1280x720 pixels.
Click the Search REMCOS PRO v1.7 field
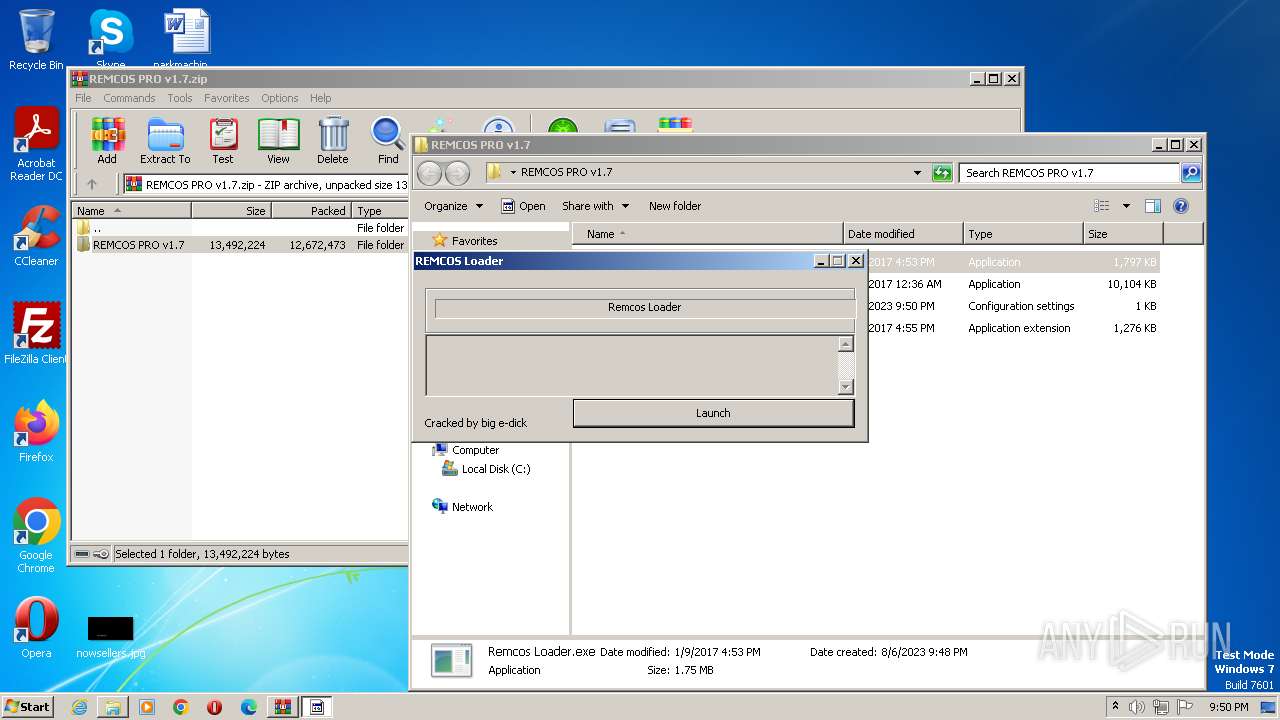[1069, 173]
